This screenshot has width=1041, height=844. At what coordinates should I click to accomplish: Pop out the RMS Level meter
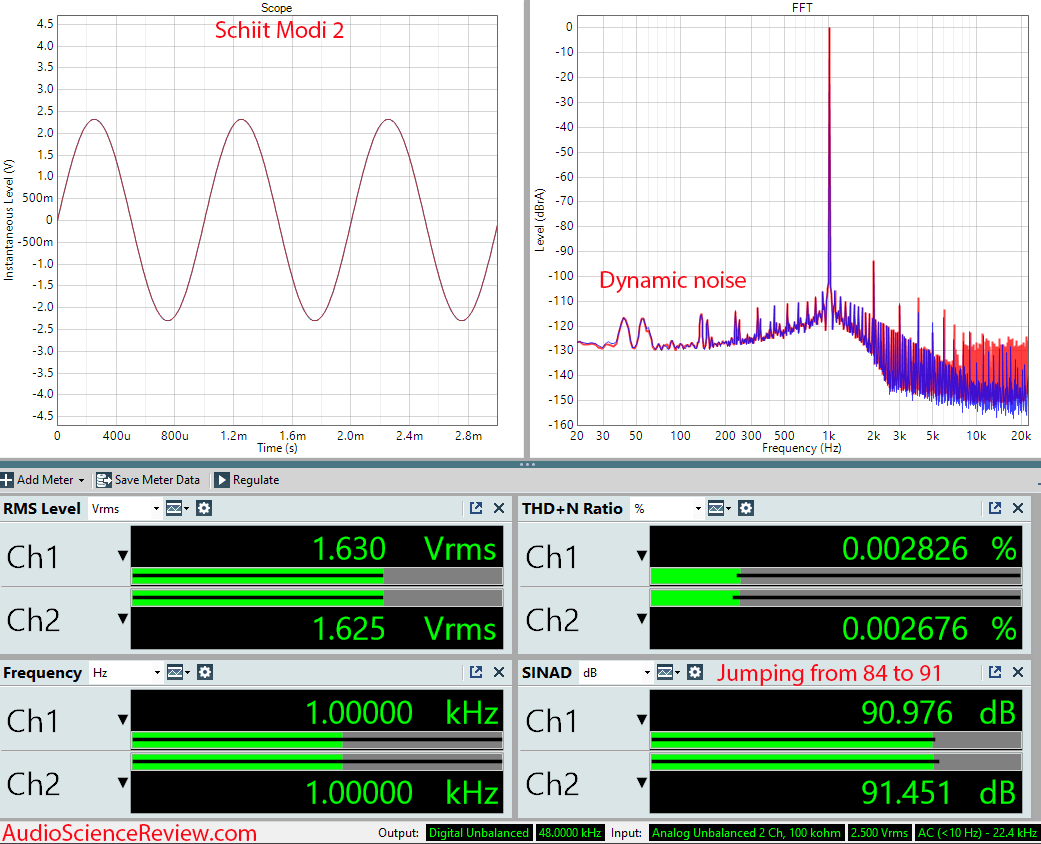[476, 508]
